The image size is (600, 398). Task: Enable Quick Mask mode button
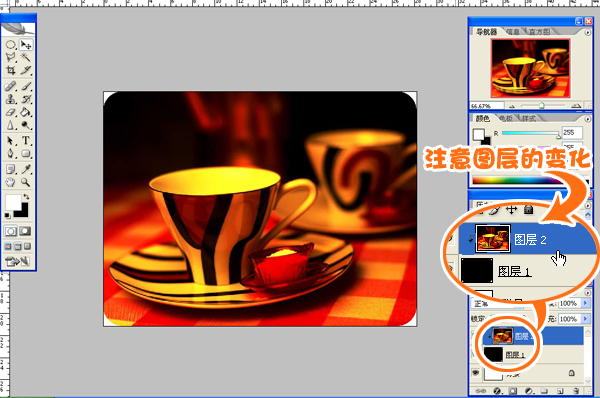[x=25, y=231]
